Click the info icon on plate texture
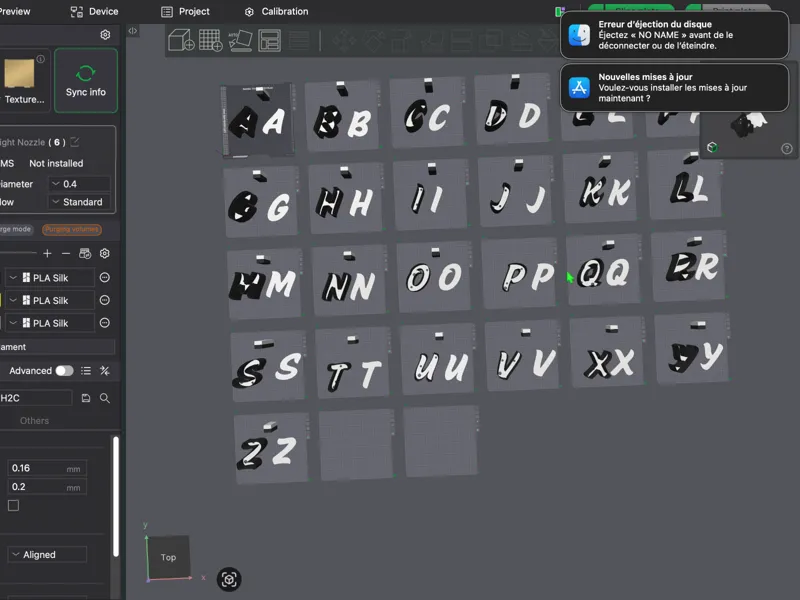The image size is (800, 600). click(x=40, y=59)
